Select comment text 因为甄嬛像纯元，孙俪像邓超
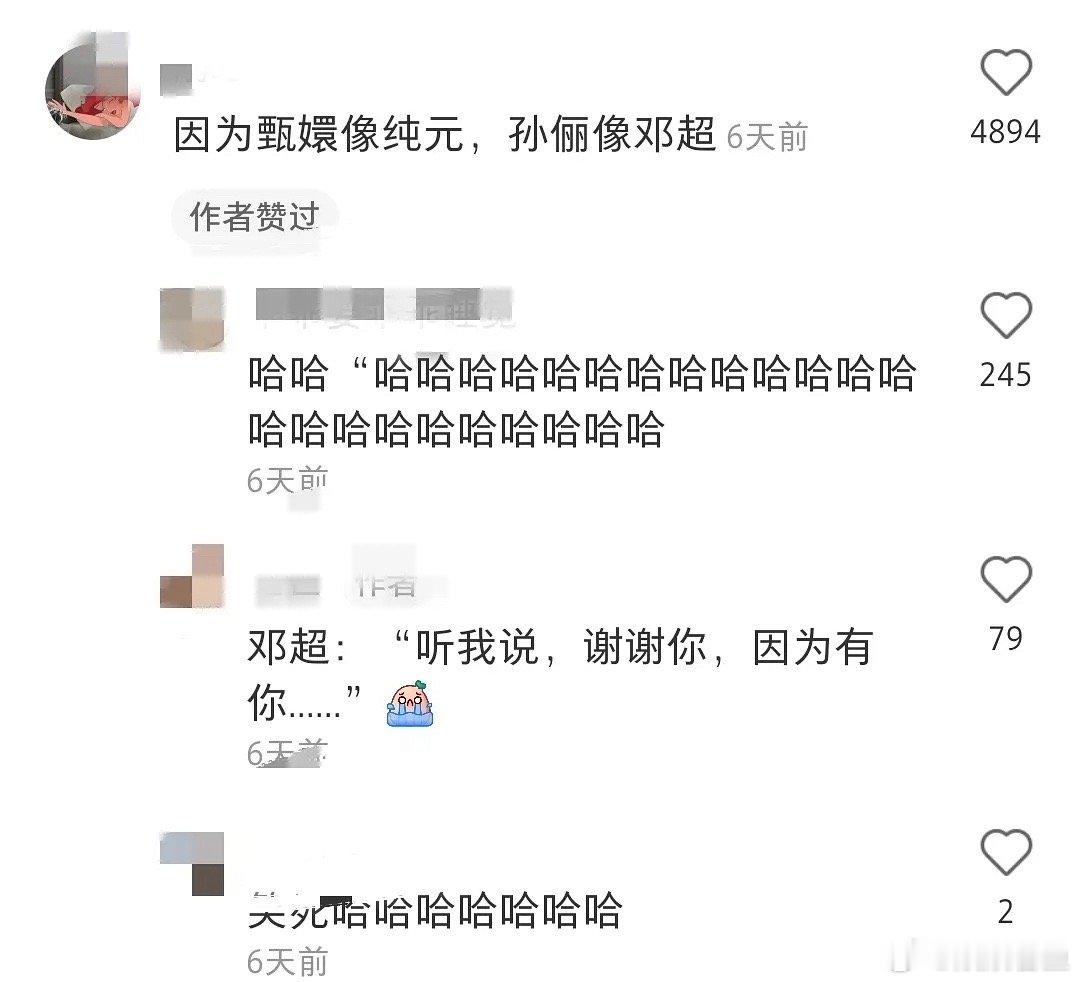Screen dimensions: 1080x983 pyautogui.click(x=444, y=134)
